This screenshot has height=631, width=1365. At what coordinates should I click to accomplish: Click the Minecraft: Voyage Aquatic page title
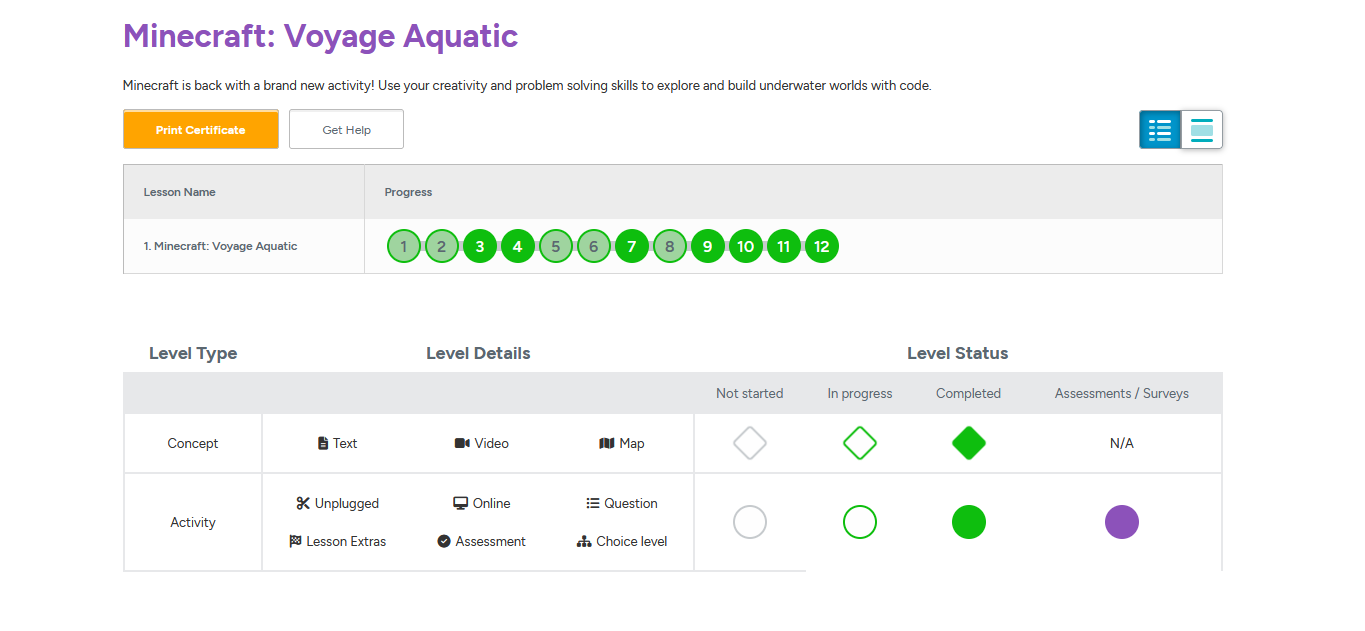(x=320, y=36)
